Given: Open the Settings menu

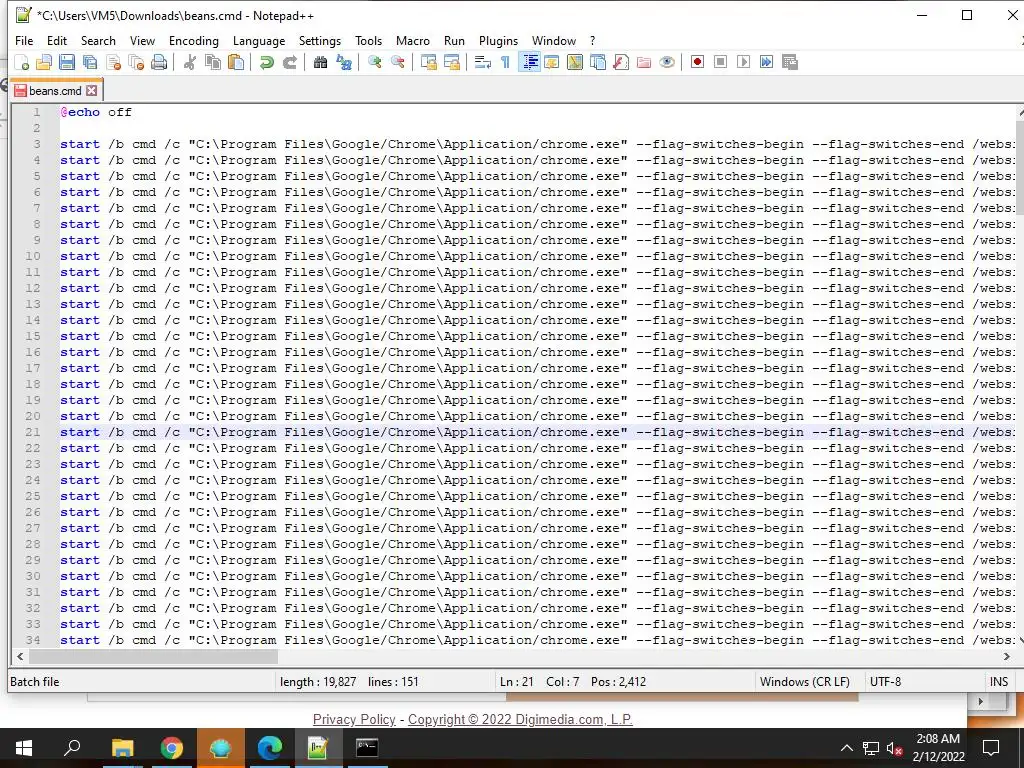Looking at the screenshot, I should [319, 40].
